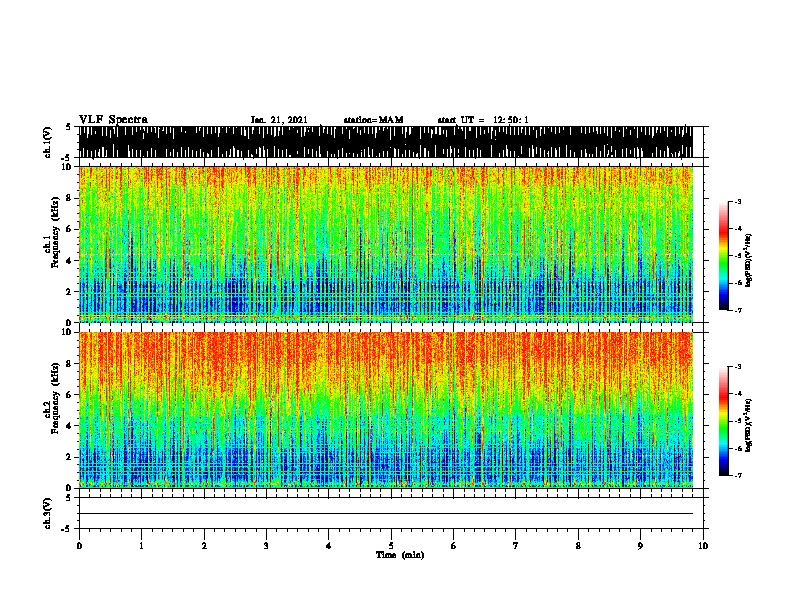Viewport: 792px width, 612px height.
Task: Click the "-7" label on ch.2 color scale
Action: [x=738, y=475]
